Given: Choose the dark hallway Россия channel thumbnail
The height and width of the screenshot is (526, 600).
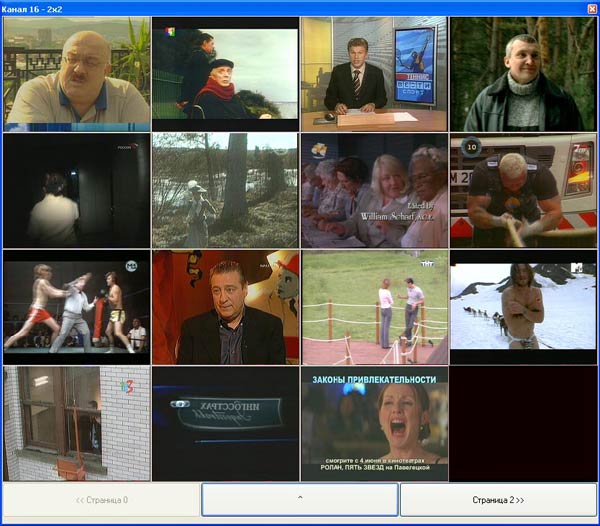Looking at the screenshot, I should pos(77,191).
